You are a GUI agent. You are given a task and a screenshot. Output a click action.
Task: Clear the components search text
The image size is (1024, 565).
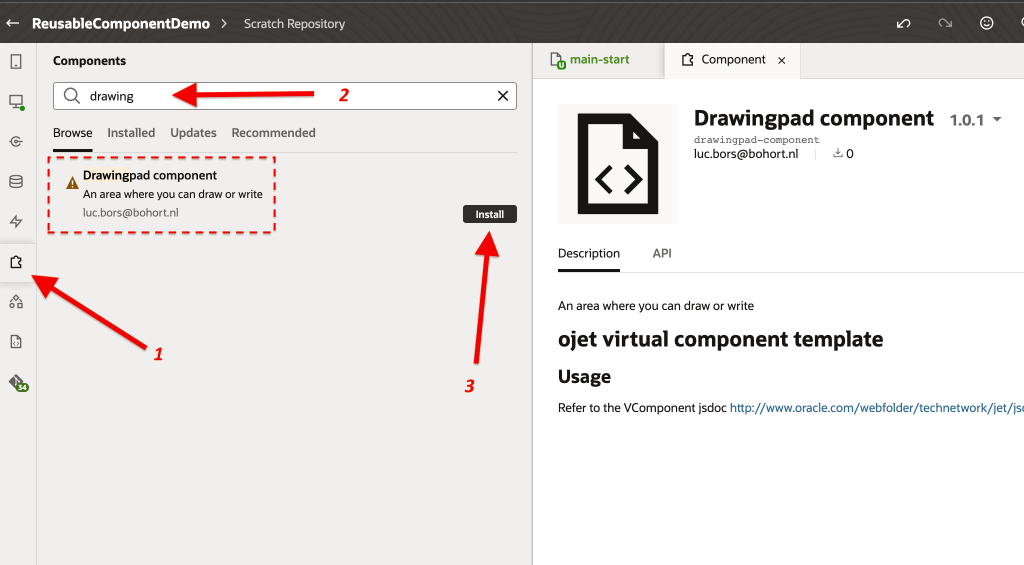[503, 96]
